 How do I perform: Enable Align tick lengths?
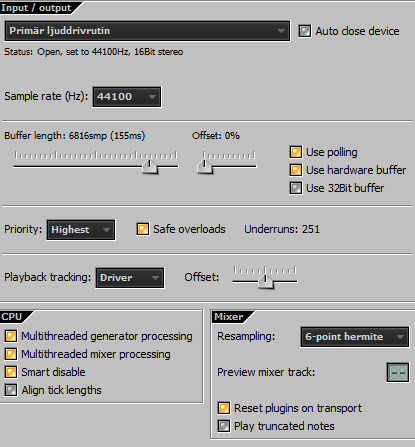coord(11,390)
